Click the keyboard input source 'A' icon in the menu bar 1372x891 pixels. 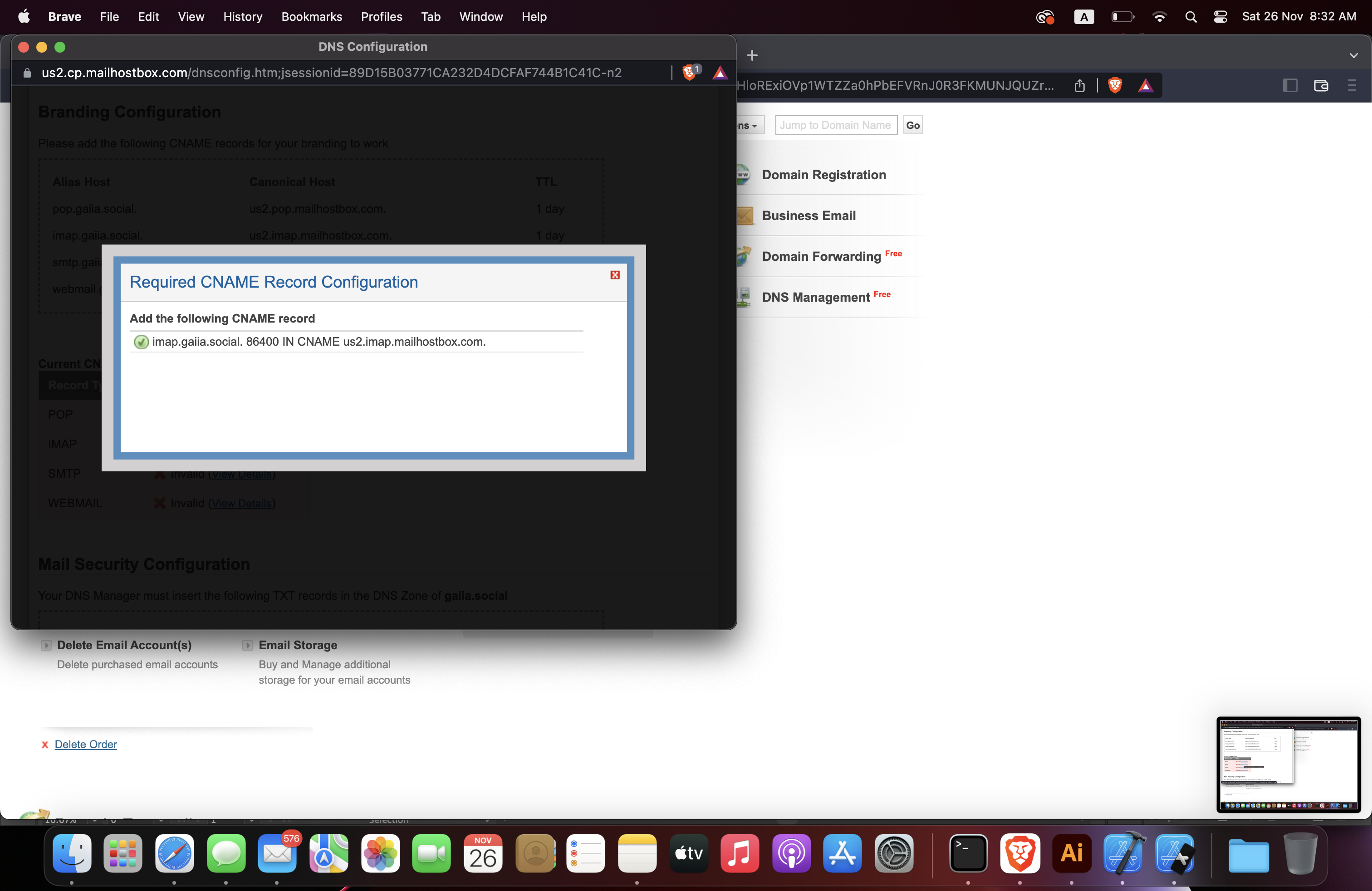click(x=1084, y=17)
